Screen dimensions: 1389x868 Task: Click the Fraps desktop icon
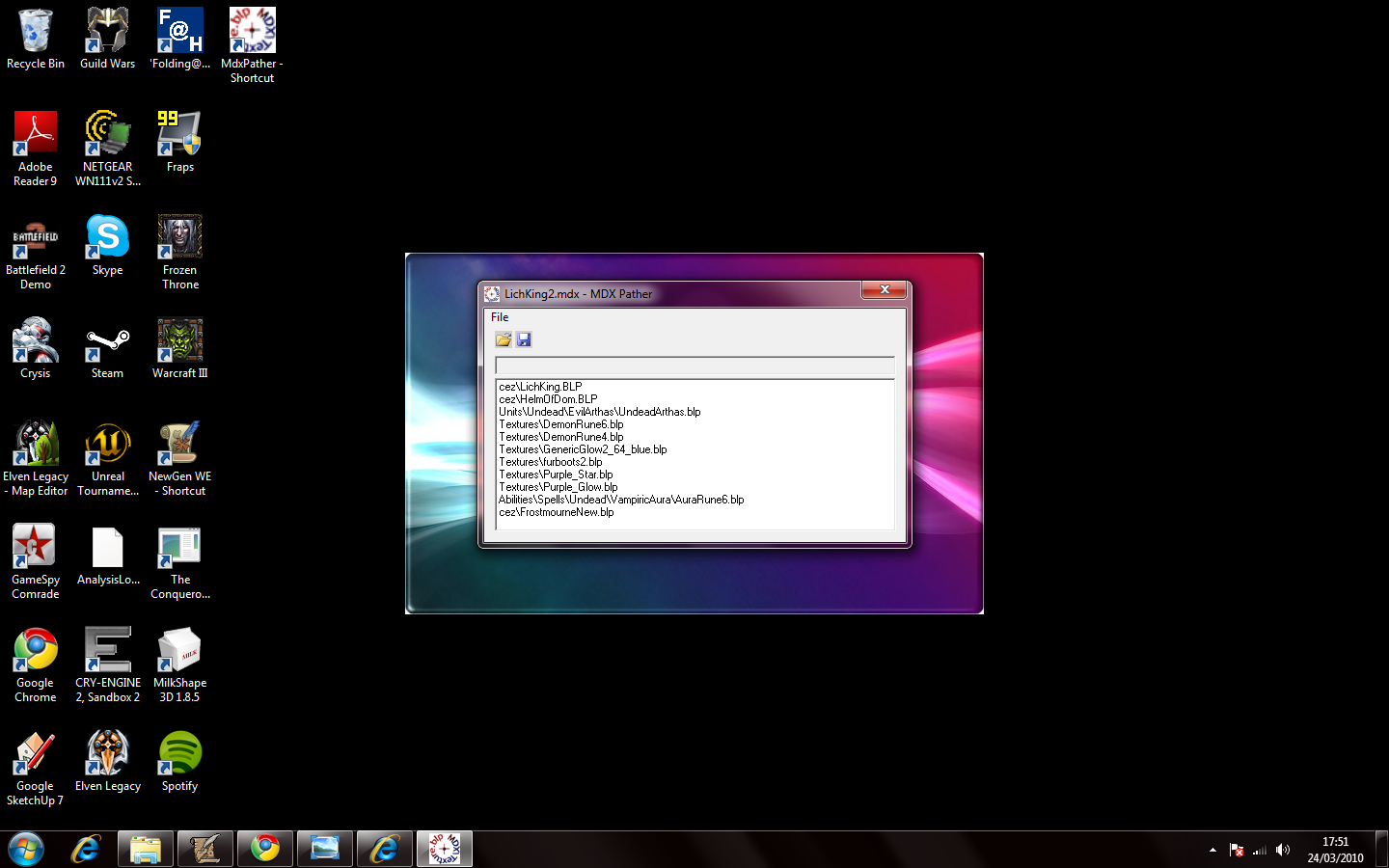[x=180, y=142]
